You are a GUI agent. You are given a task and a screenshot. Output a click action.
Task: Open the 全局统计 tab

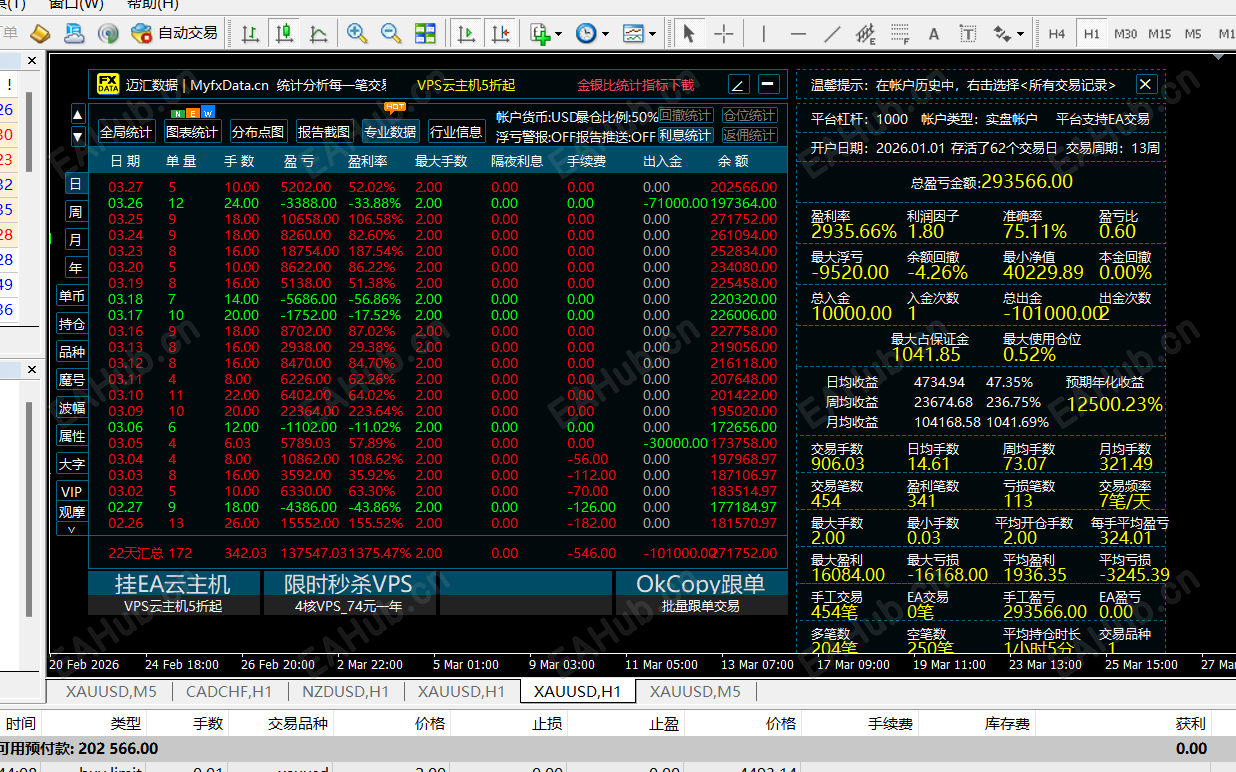[x=126, y=131]
